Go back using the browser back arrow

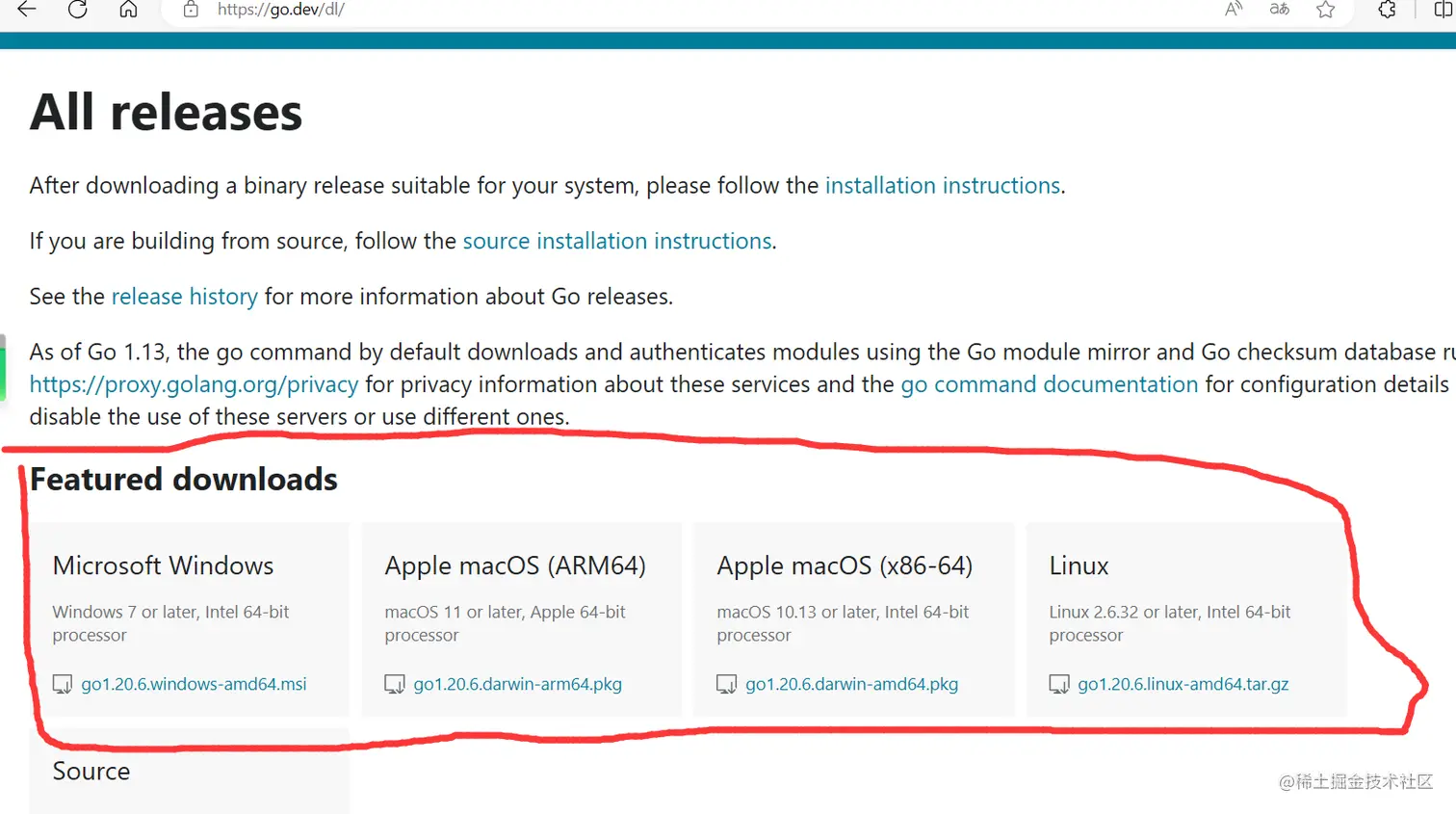coord(26,9)
